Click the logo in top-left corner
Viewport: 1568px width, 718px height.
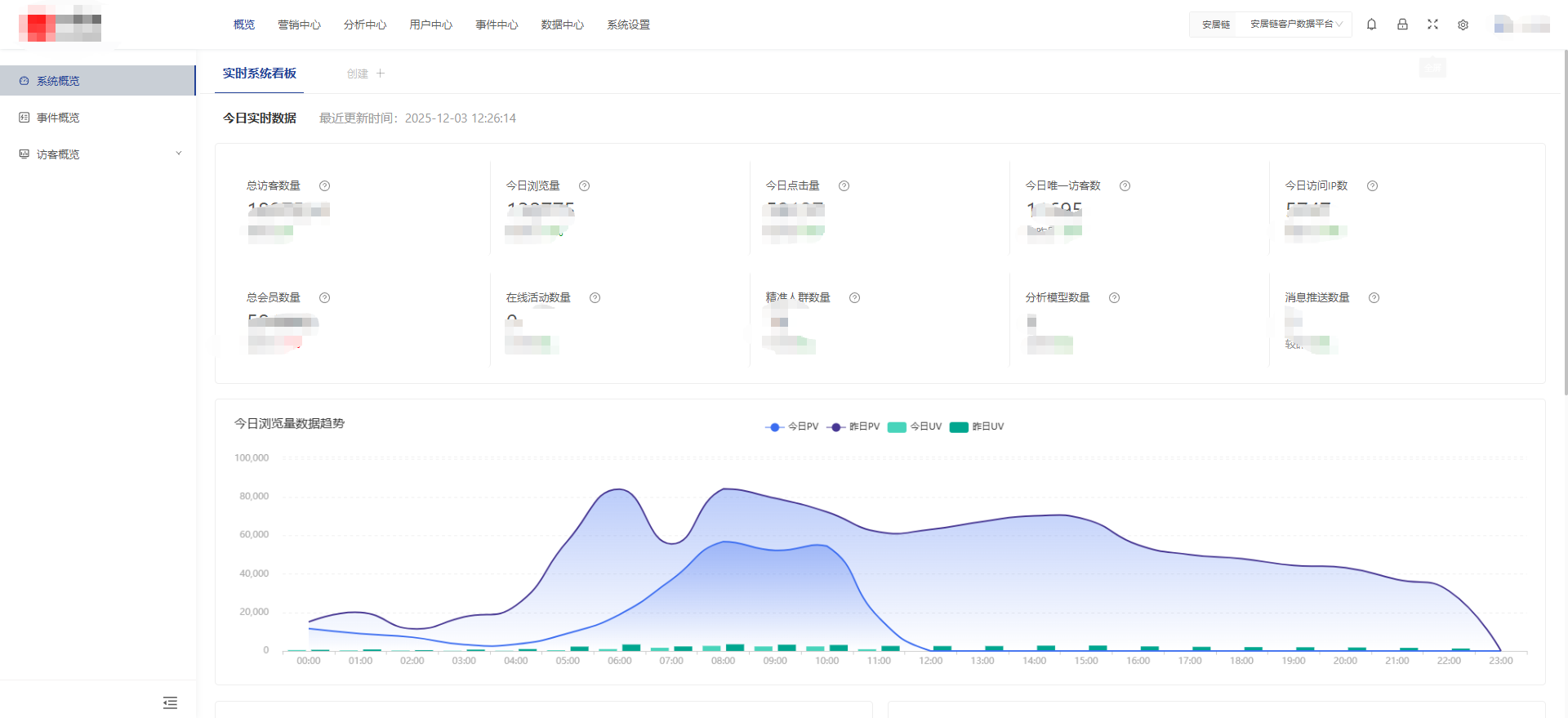point(60,24)
